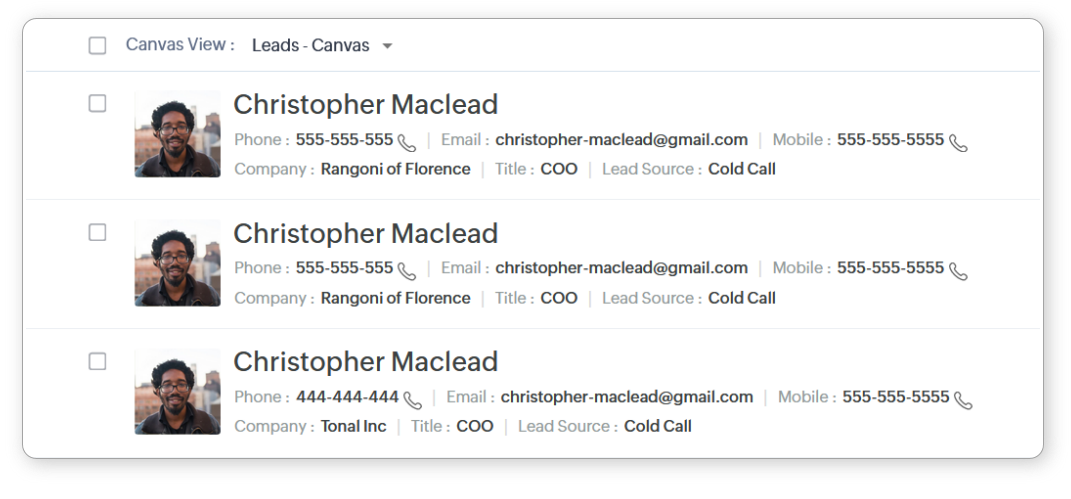Screen dimensions: 1071x499
Task: Click the mobile call icon in the first lead record
Action: tap(958, 142)
